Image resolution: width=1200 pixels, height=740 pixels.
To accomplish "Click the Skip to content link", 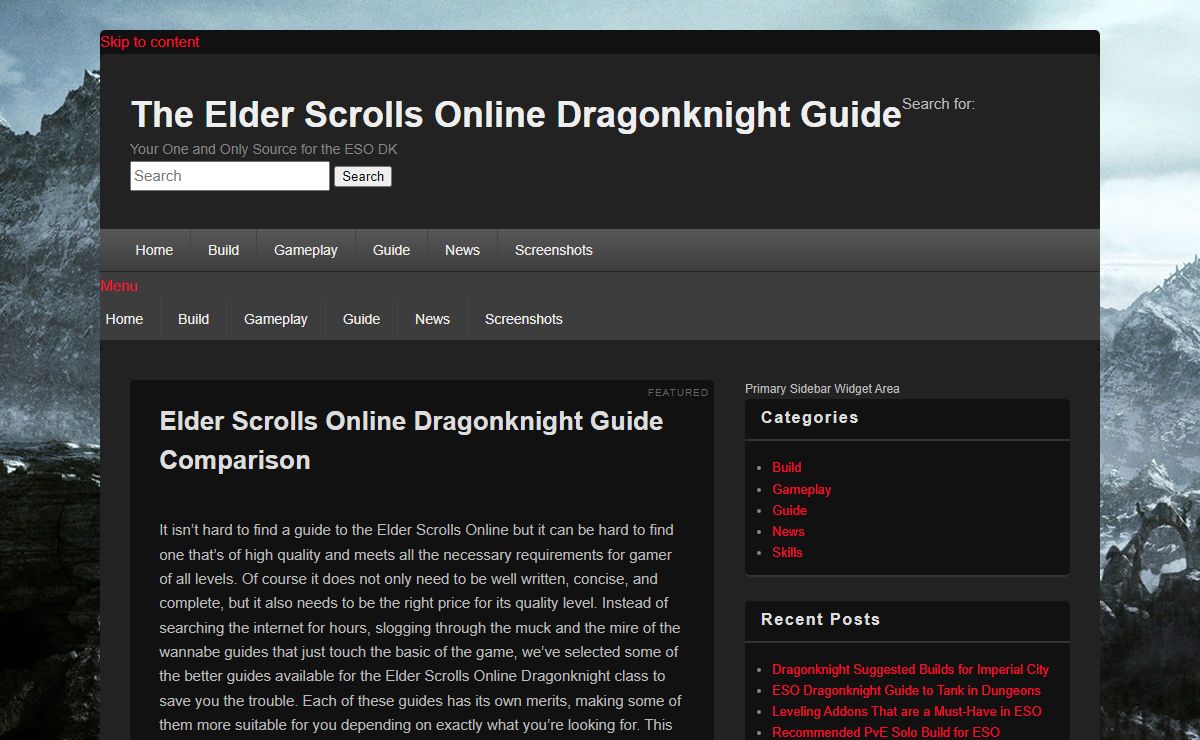I will [x=150, y=42].
